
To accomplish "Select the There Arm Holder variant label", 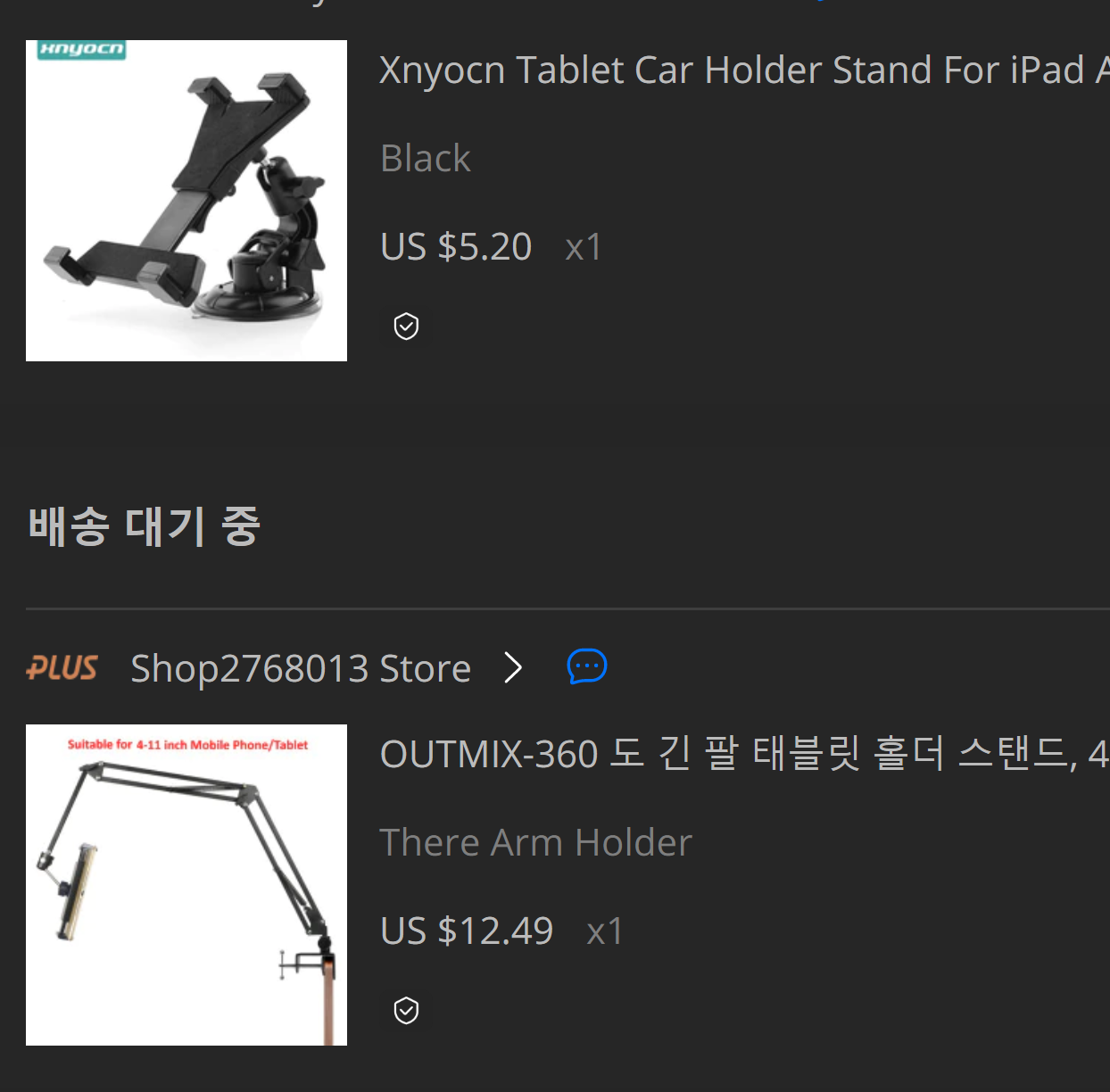I will pos(536,842).
